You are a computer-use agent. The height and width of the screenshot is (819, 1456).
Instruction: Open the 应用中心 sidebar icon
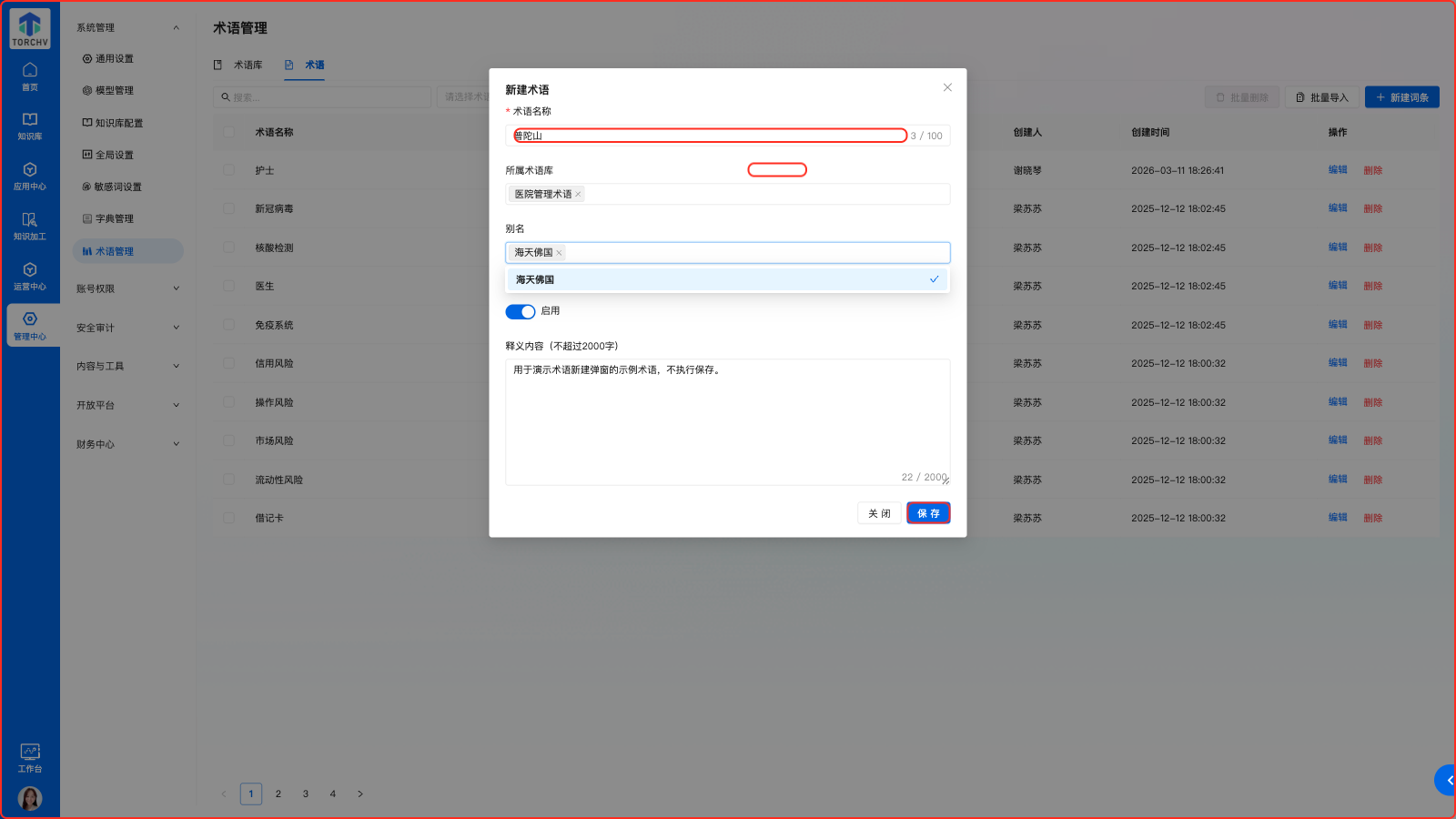click(30, 177)
